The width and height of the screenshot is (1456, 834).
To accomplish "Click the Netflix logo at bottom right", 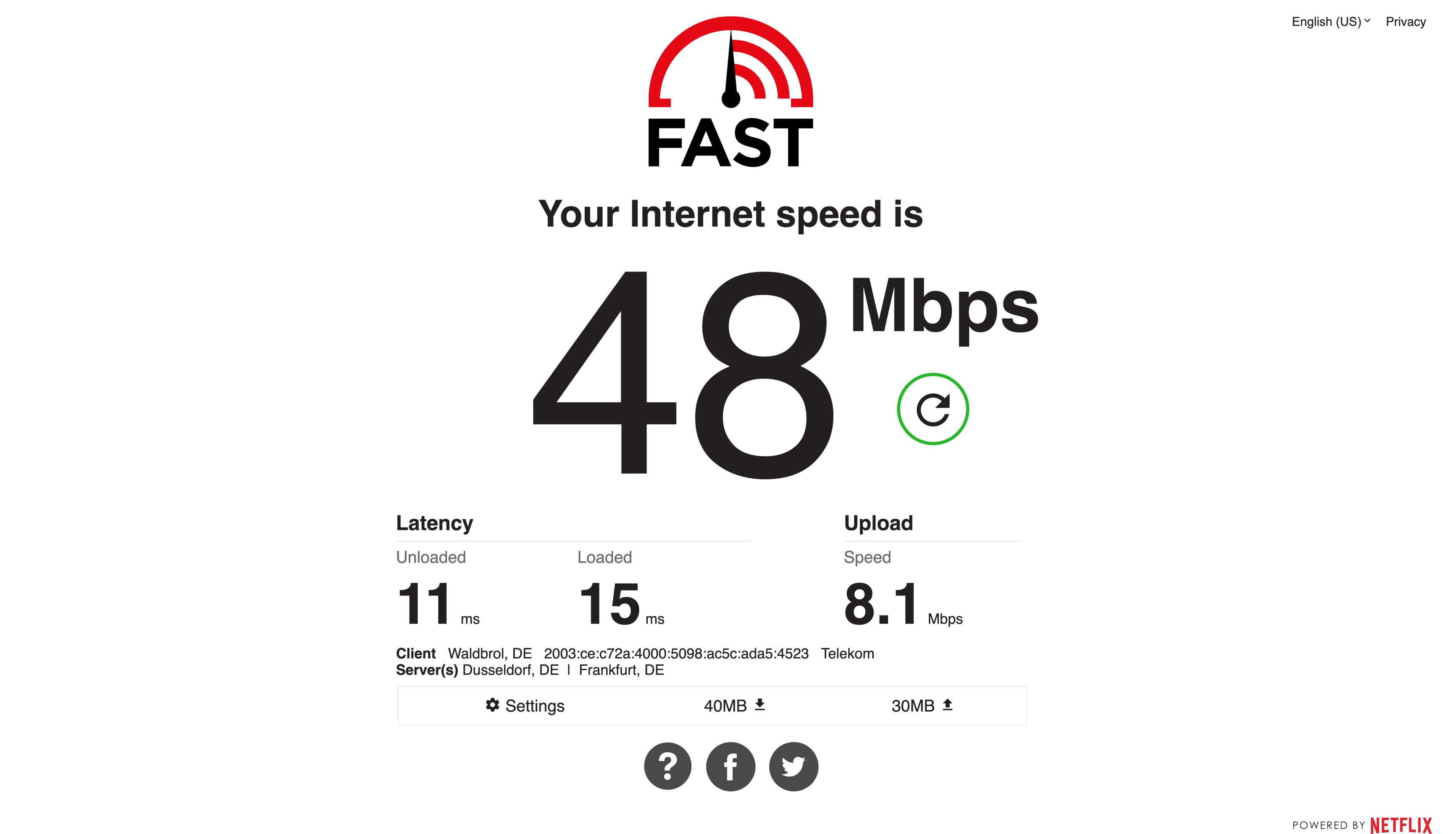I will pyautogui.click(x=1401, y=825).
